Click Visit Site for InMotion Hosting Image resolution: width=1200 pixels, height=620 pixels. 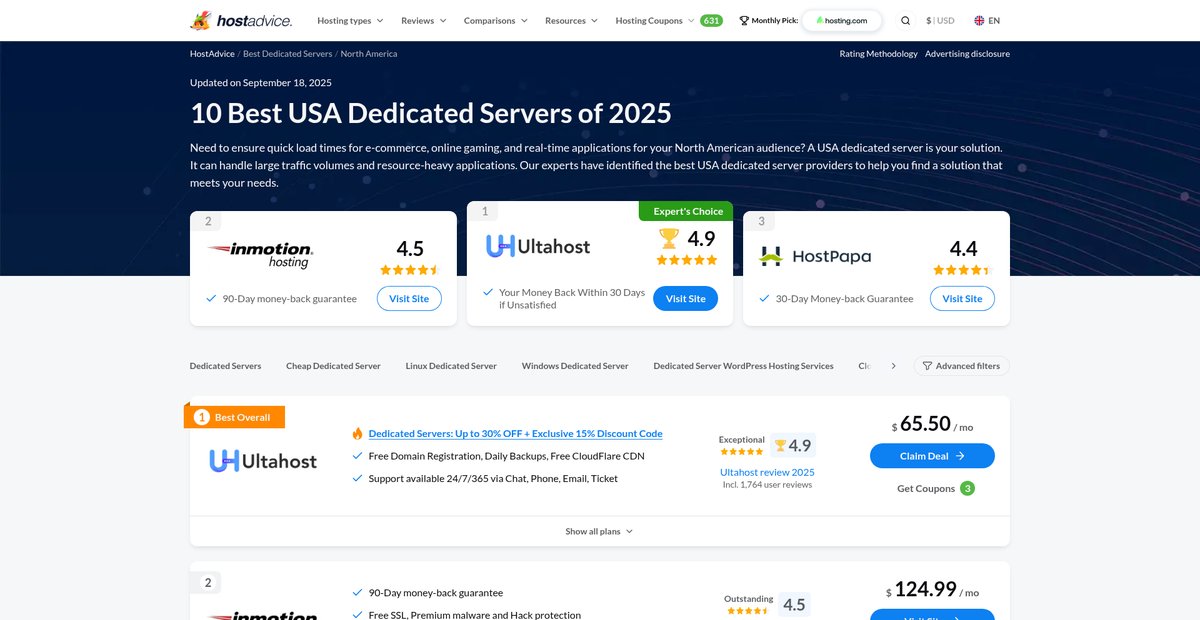coord(409,298)
